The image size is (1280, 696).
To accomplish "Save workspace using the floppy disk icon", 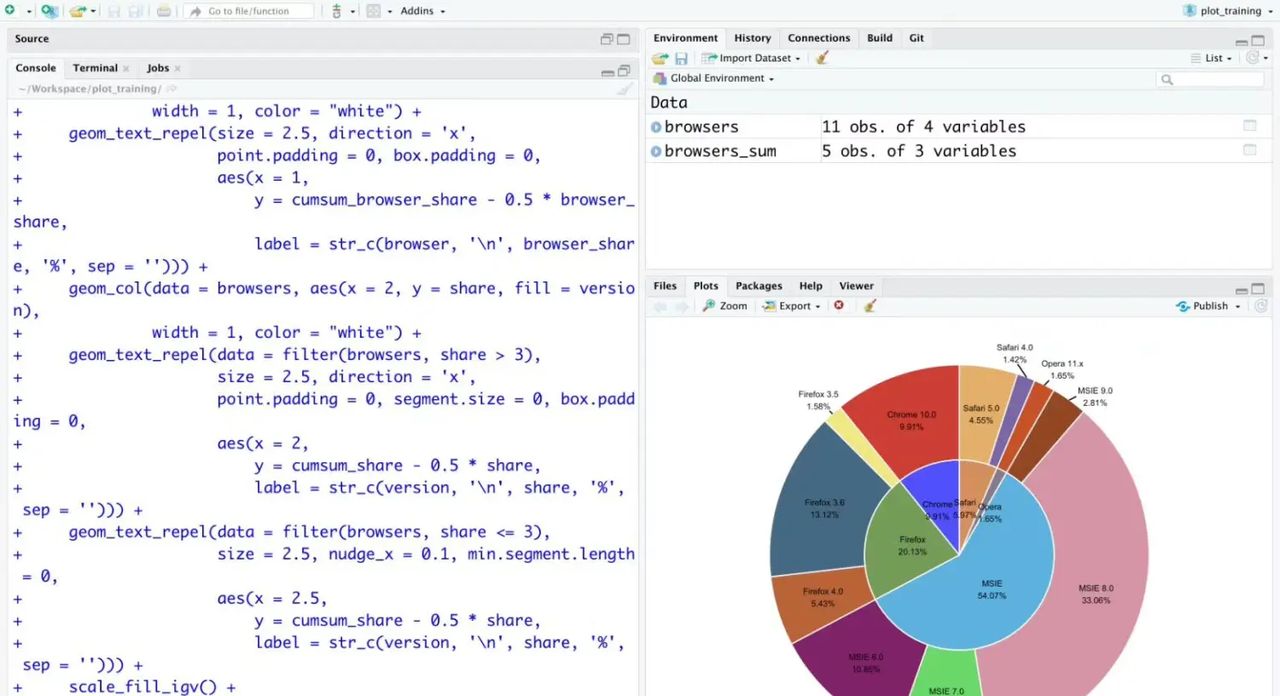I will click(681, 58).
